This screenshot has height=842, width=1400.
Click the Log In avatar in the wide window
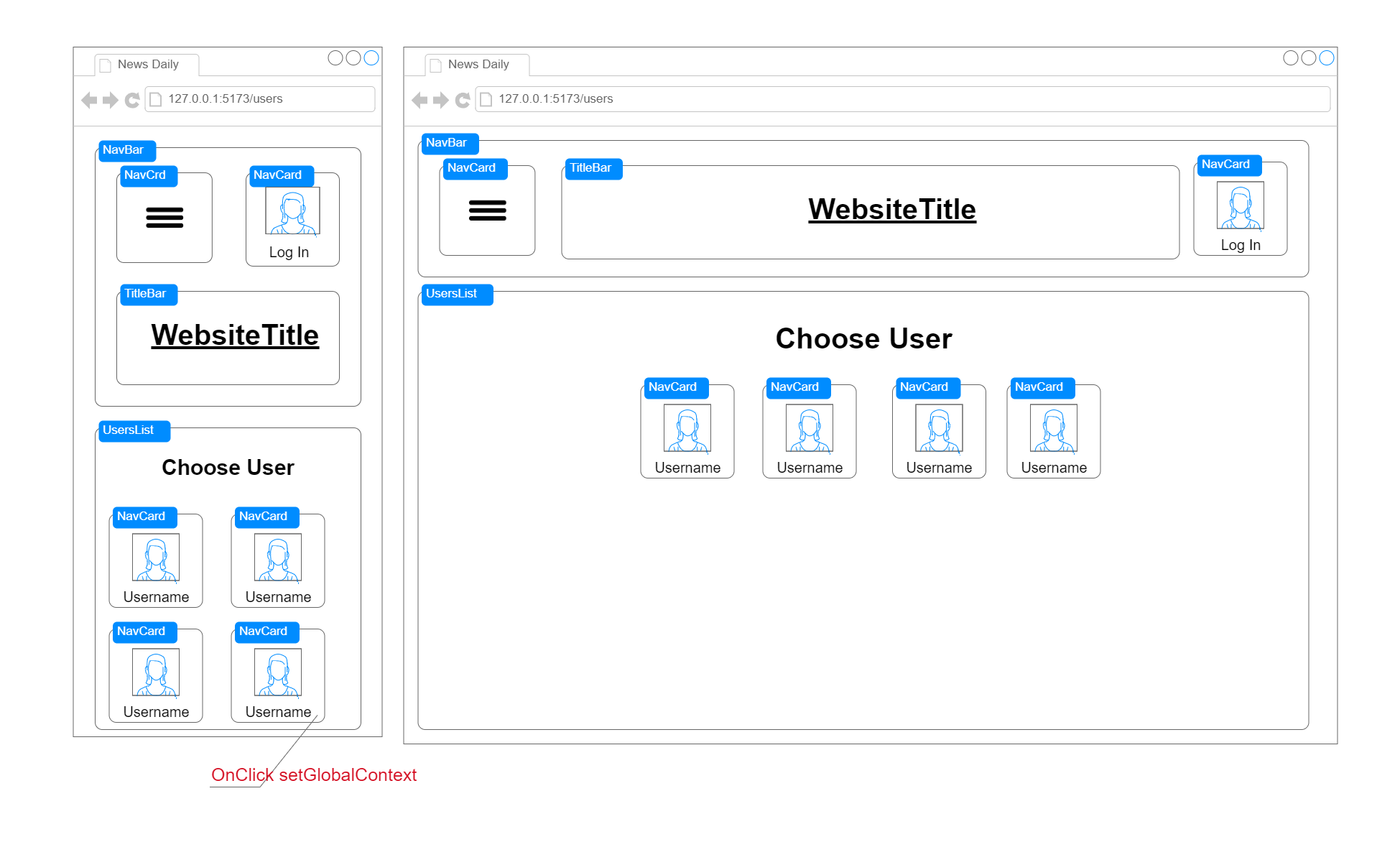(1241, 205)
